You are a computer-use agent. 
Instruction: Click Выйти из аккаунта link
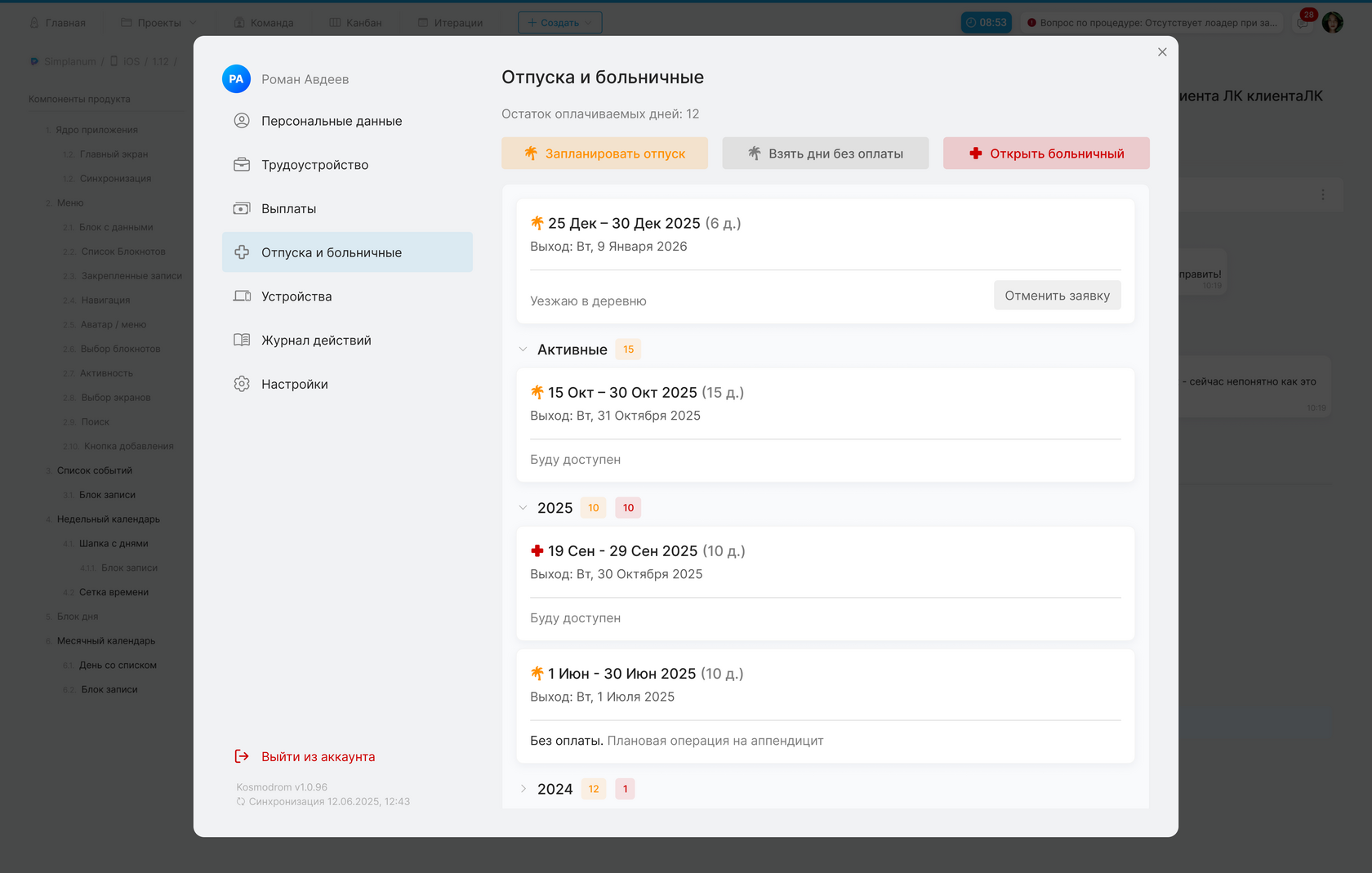pyautogui.click(x=318, y=757)
